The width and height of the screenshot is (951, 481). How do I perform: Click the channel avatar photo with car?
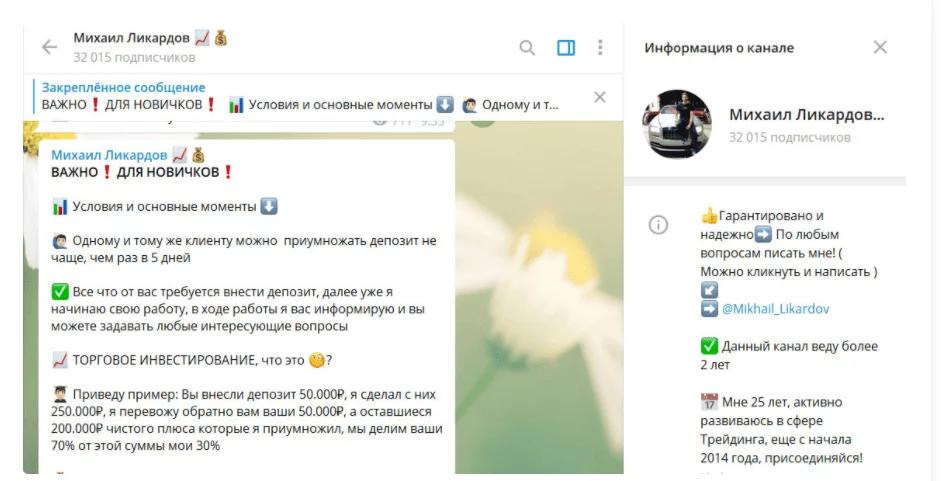coord(676,124)
